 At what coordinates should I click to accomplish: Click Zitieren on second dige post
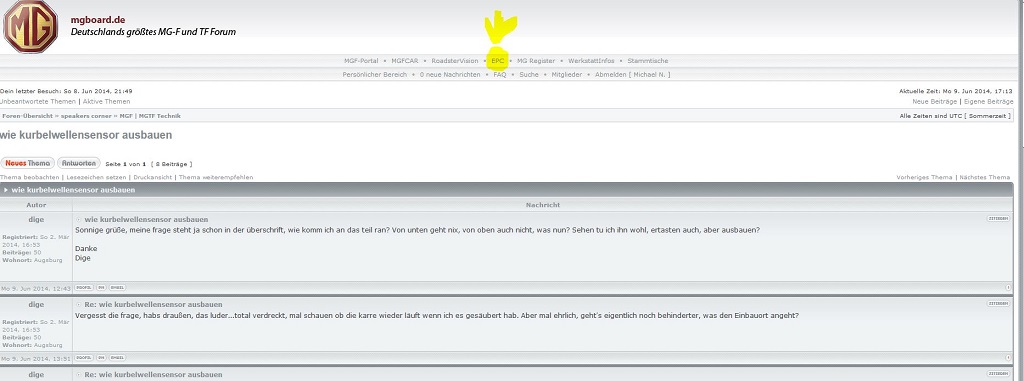tap(998, 304)
